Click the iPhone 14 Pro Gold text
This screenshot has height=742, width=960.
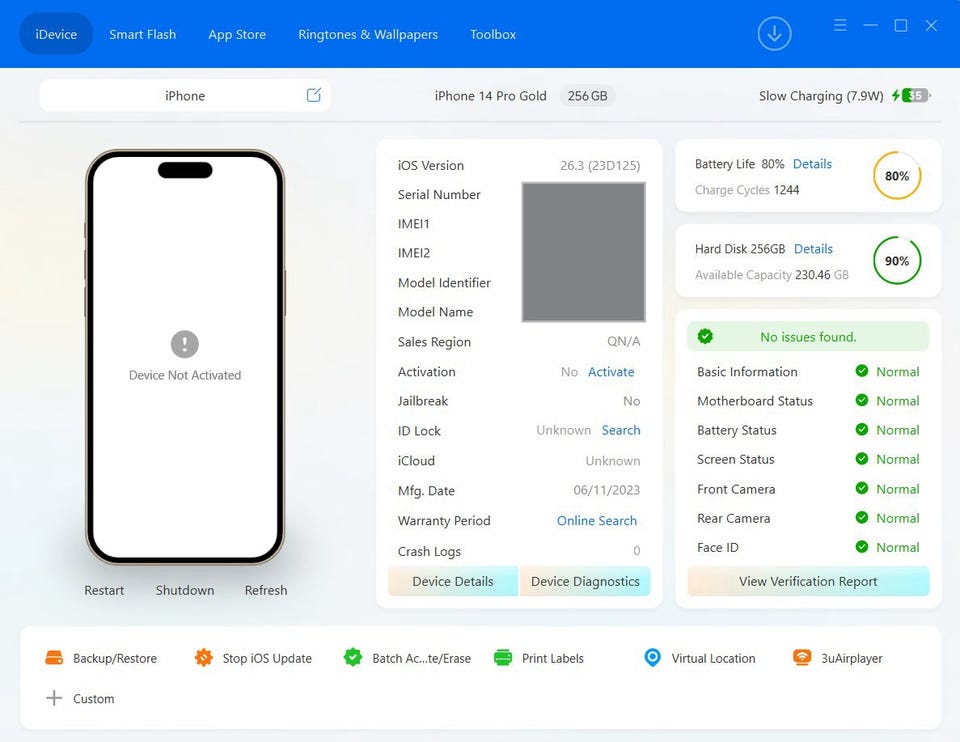click(490, 96)
